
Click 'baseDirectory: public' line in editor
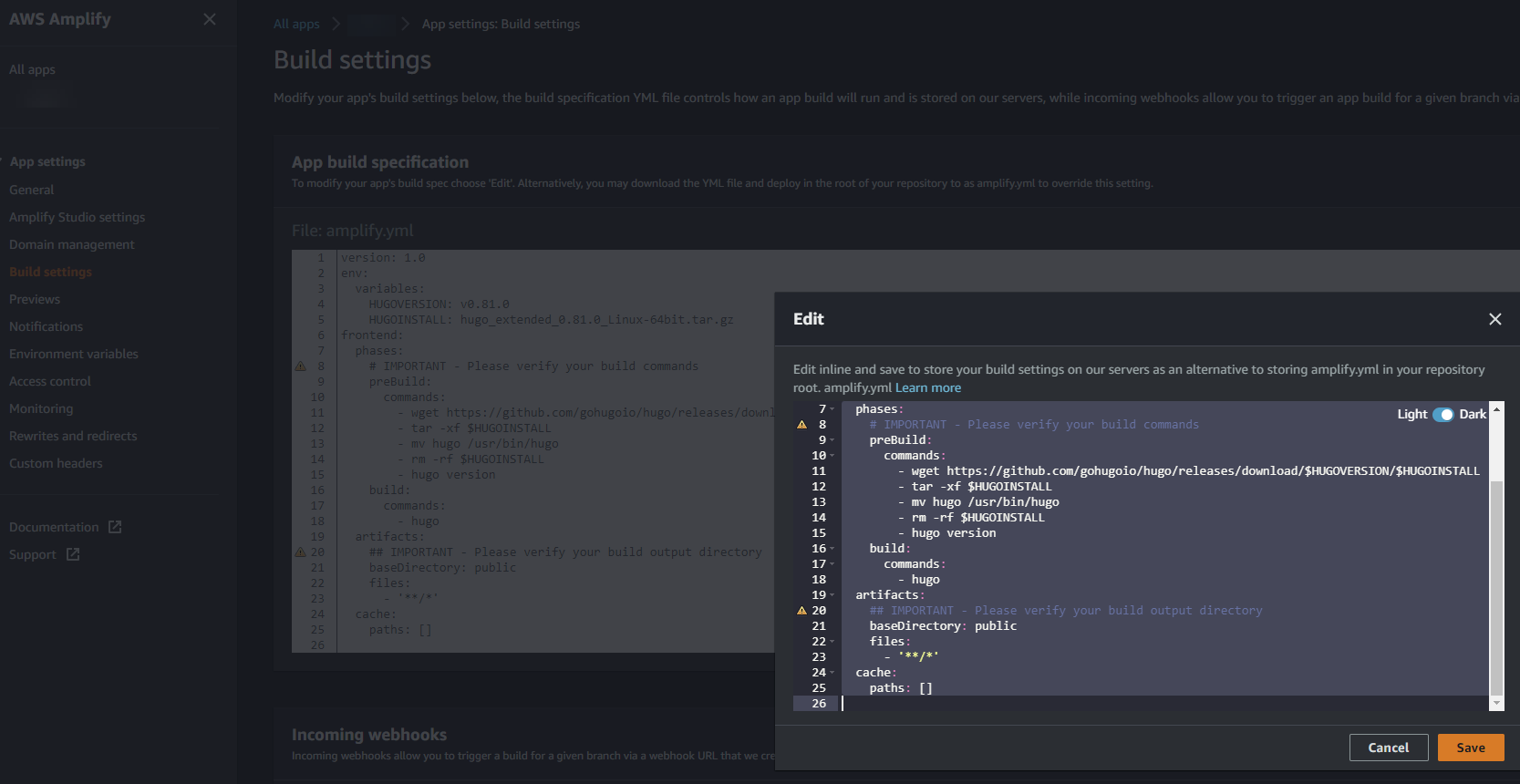[x=943, y=626]
